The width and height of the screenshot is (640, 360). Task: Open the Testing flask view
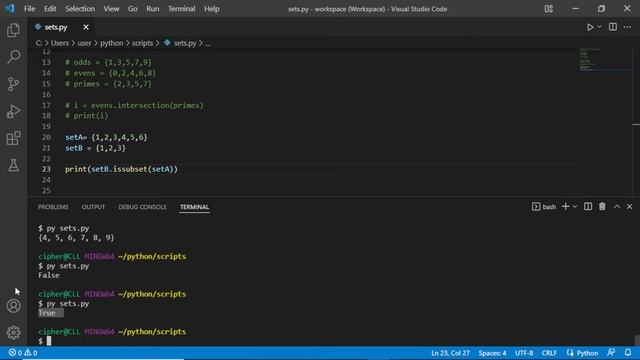13,165
